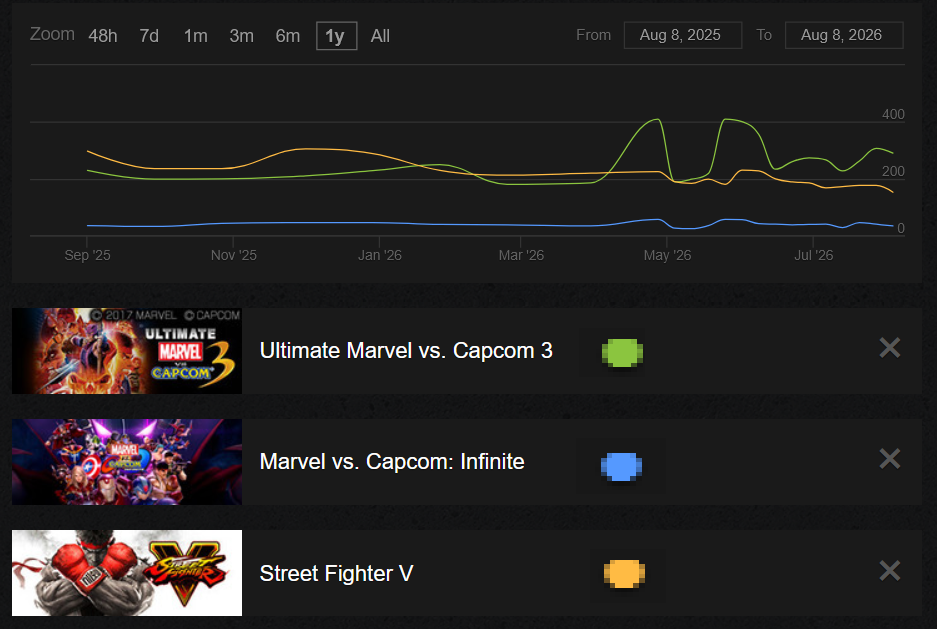The image size is (937, 629).
Task: Click the green Ultimate Marvel vs. Capcom 3 swatch
Action: click(622, 352)
